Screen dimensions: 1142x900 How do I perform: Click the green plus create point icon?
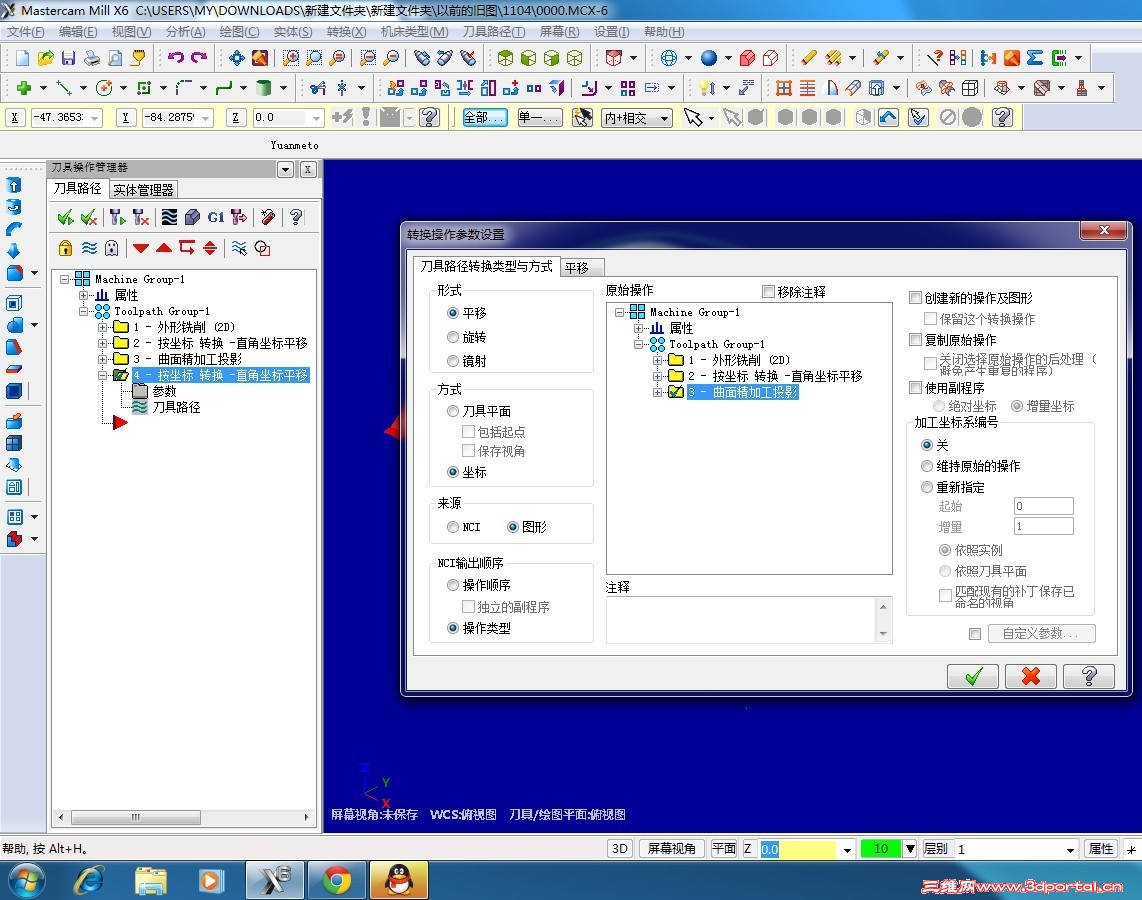(24, 88)
